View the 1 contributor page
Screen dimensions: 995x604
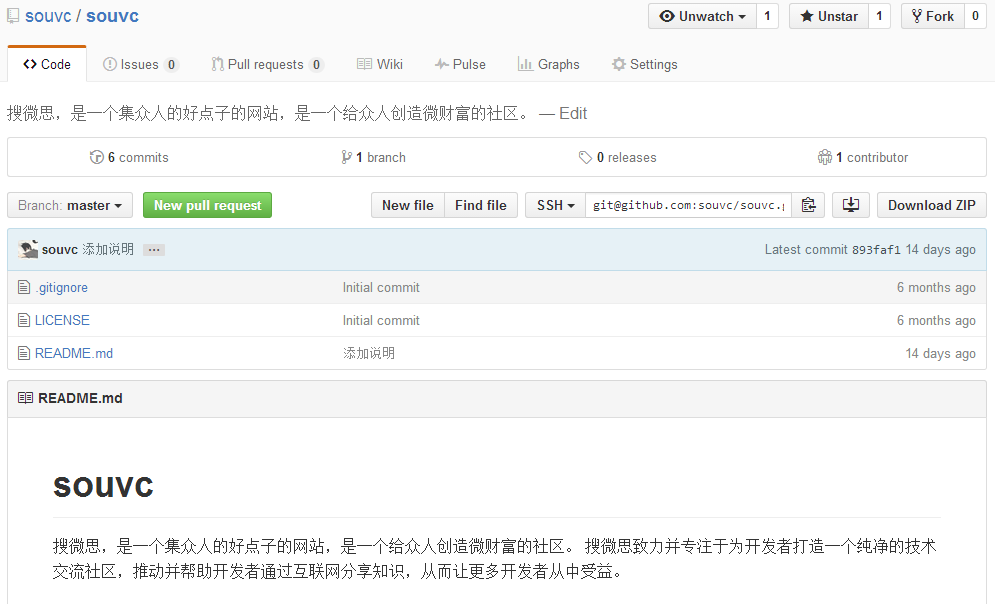point(863,157)
